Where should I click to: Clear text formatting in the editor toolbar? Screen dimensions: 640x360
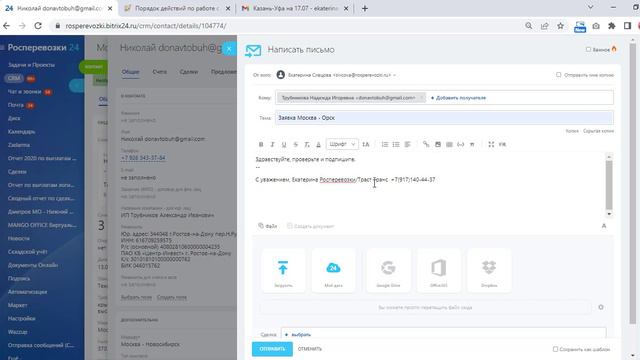[307, 144]
